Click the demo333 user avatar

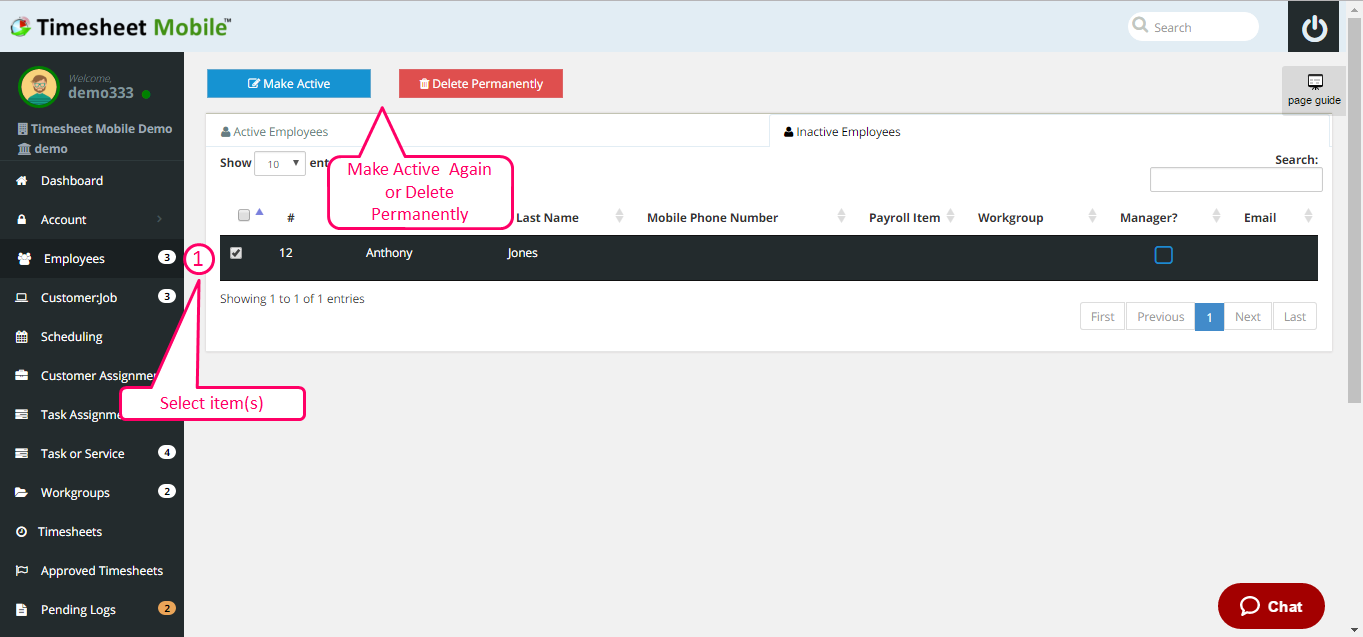point(39,87)
